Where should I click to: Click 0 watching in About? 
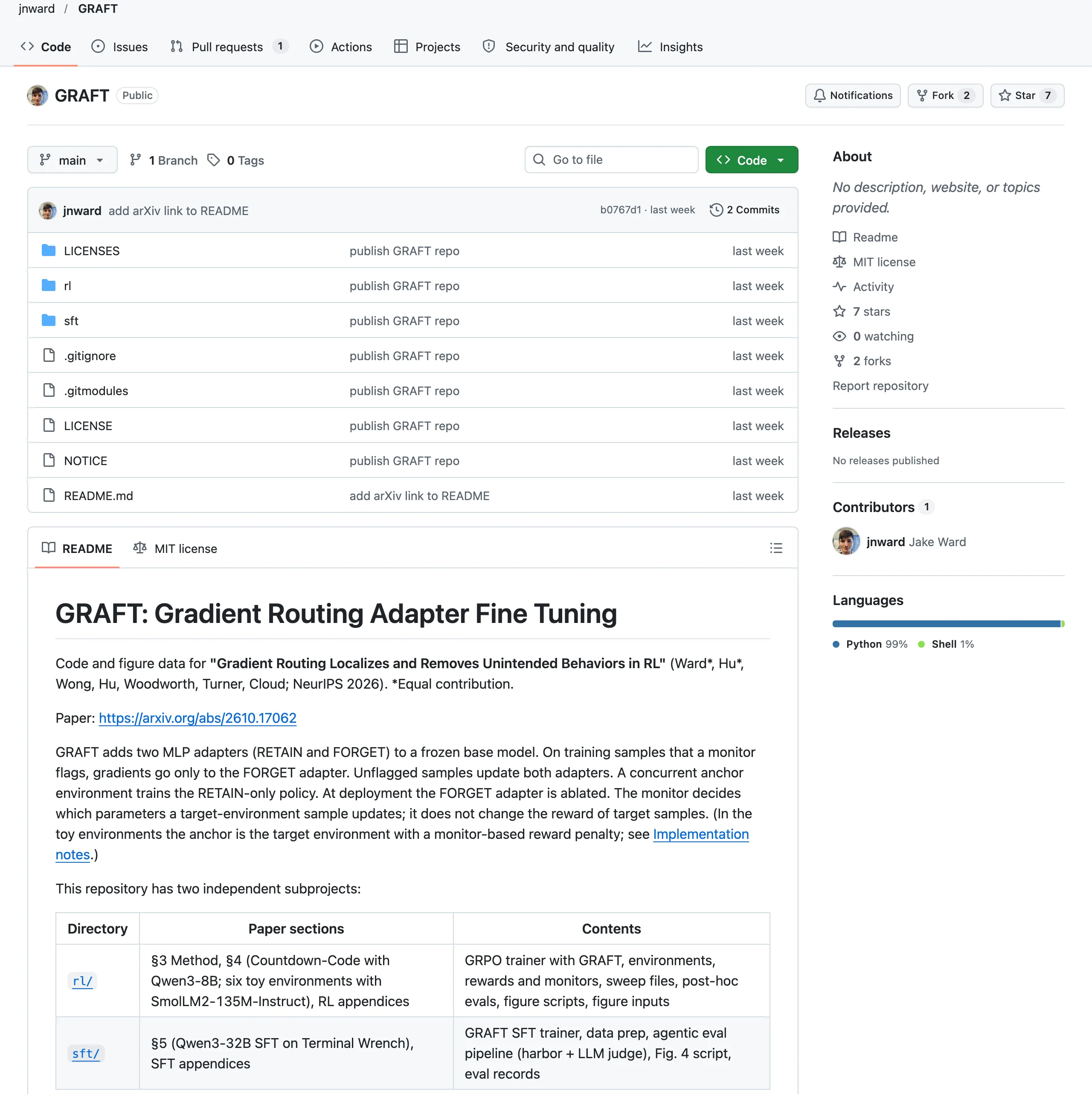pos(874,336)
